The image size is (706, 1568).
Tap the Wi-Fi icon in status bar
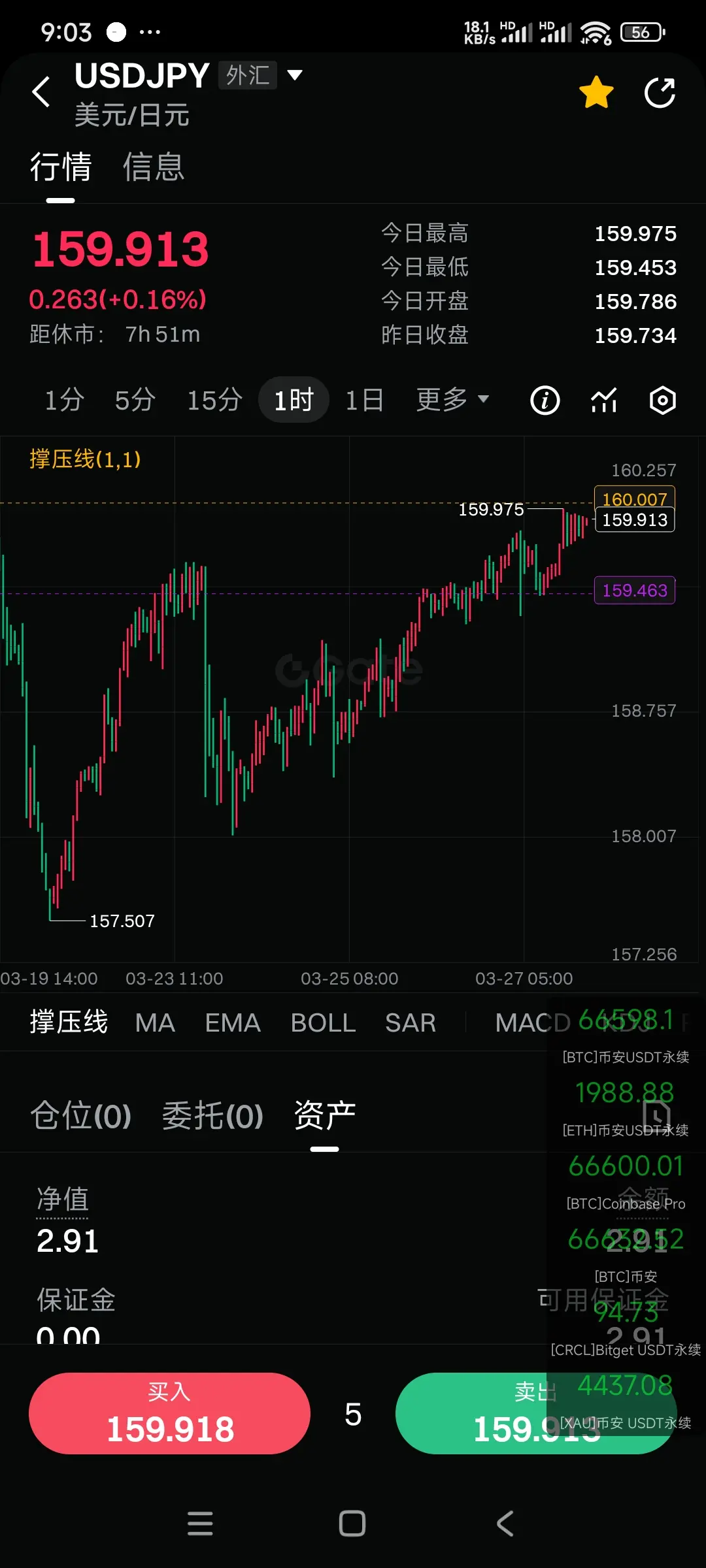[x=595, y=32]
